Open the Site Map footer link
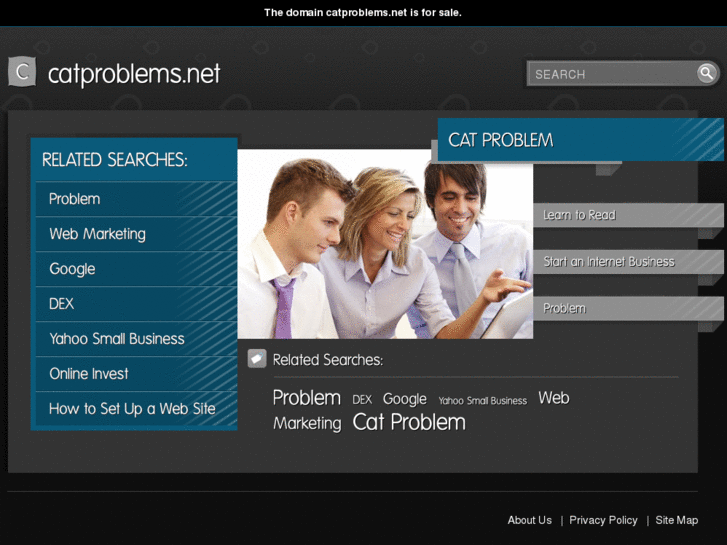The width and height of the screenshot is (727, 545). [676, 520]
